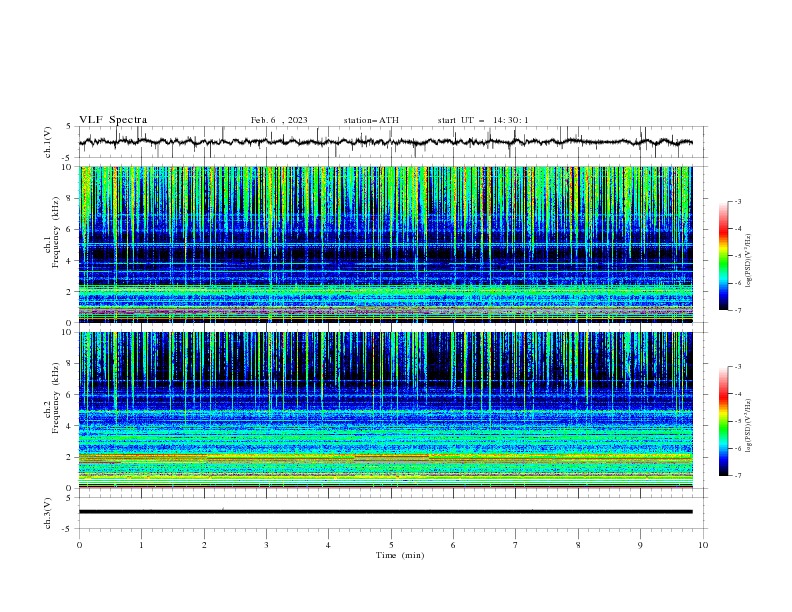Image resolution: width=792 pixels, height=612 pixels.
Task: Click the "station=ATH" header label
Action: tap(371, 120)
